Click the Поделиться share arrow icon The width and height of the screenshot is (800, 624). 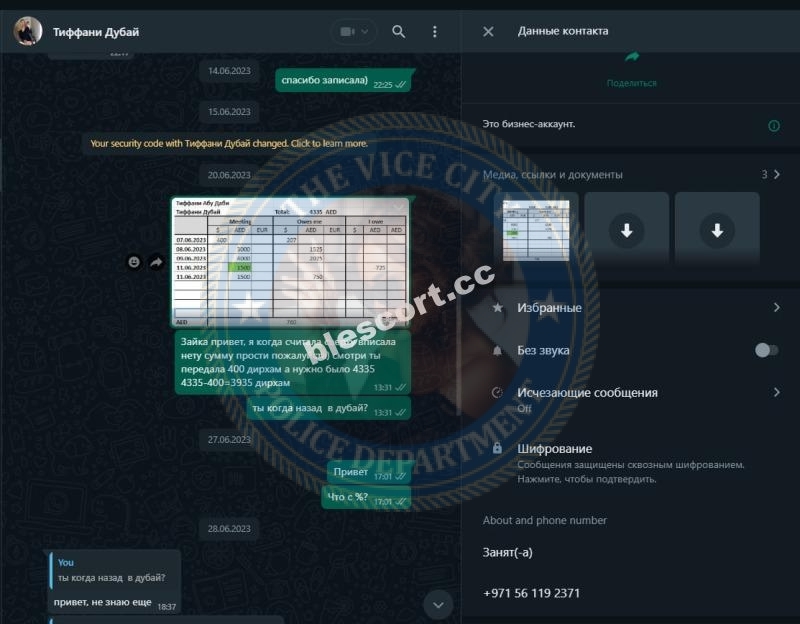[632, 57]
